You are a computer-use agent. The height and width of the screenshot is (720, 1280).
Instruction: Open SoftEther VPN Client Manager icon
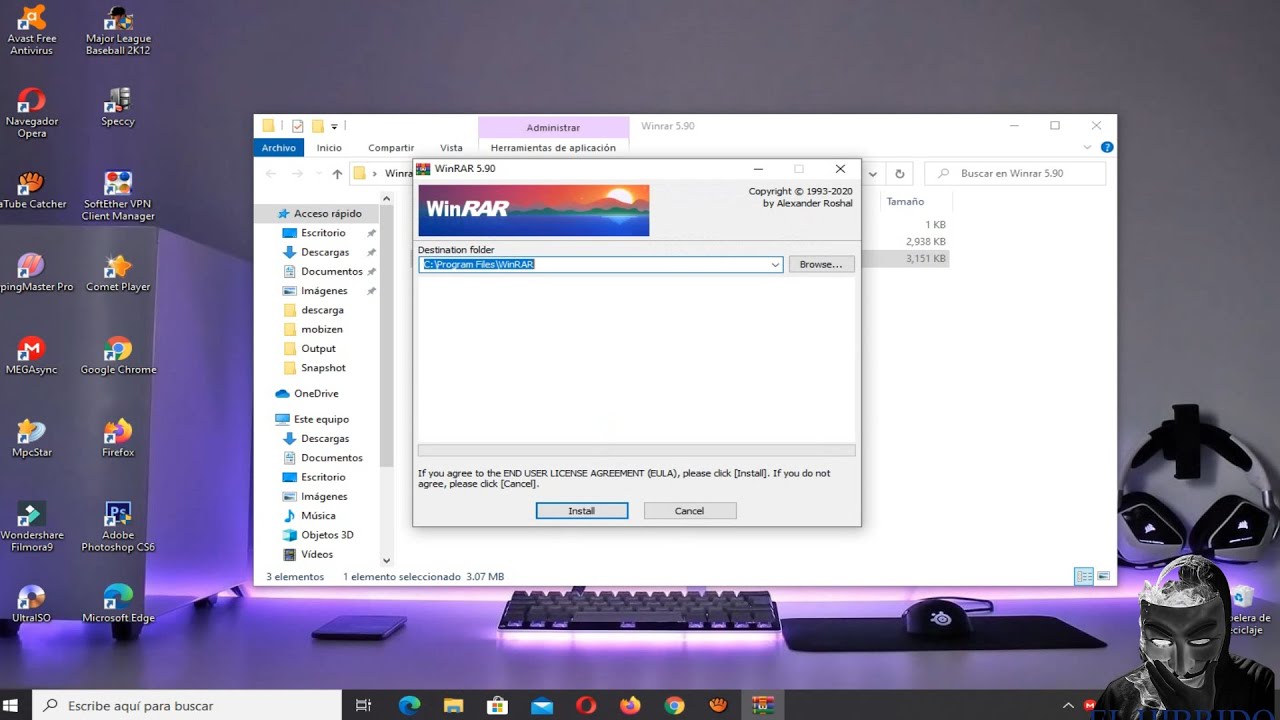pyautogui.click(x=118, y=196)
